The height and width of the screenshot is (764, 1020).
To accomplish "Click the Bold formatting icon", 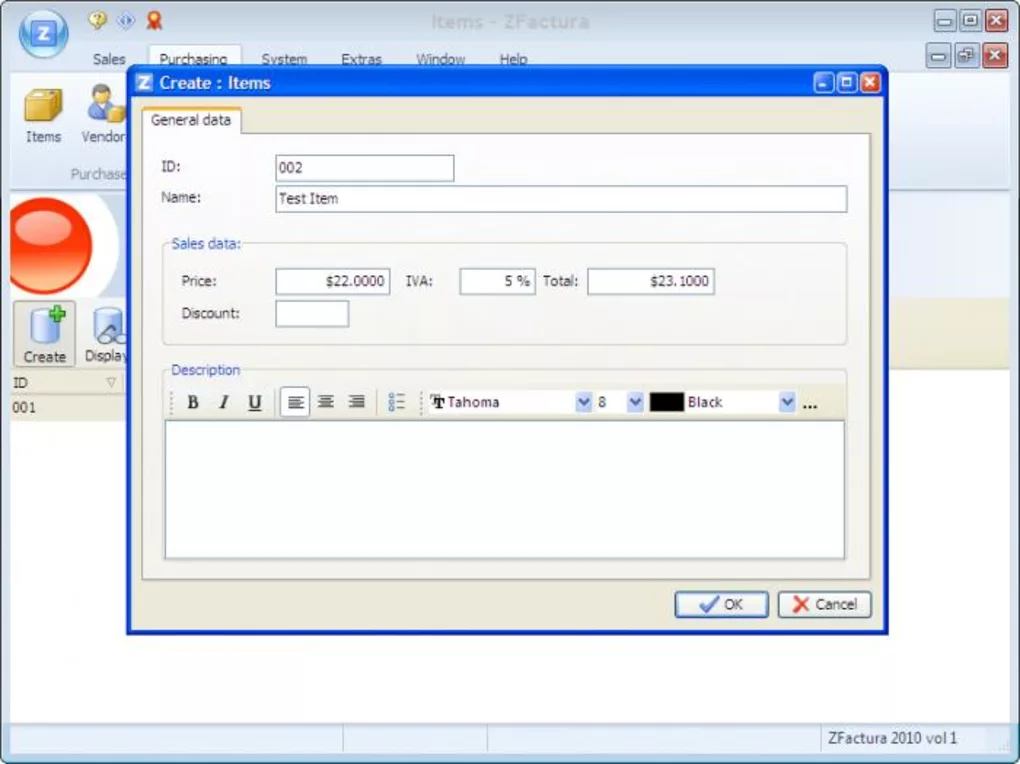I will click(x=193, y=402).
